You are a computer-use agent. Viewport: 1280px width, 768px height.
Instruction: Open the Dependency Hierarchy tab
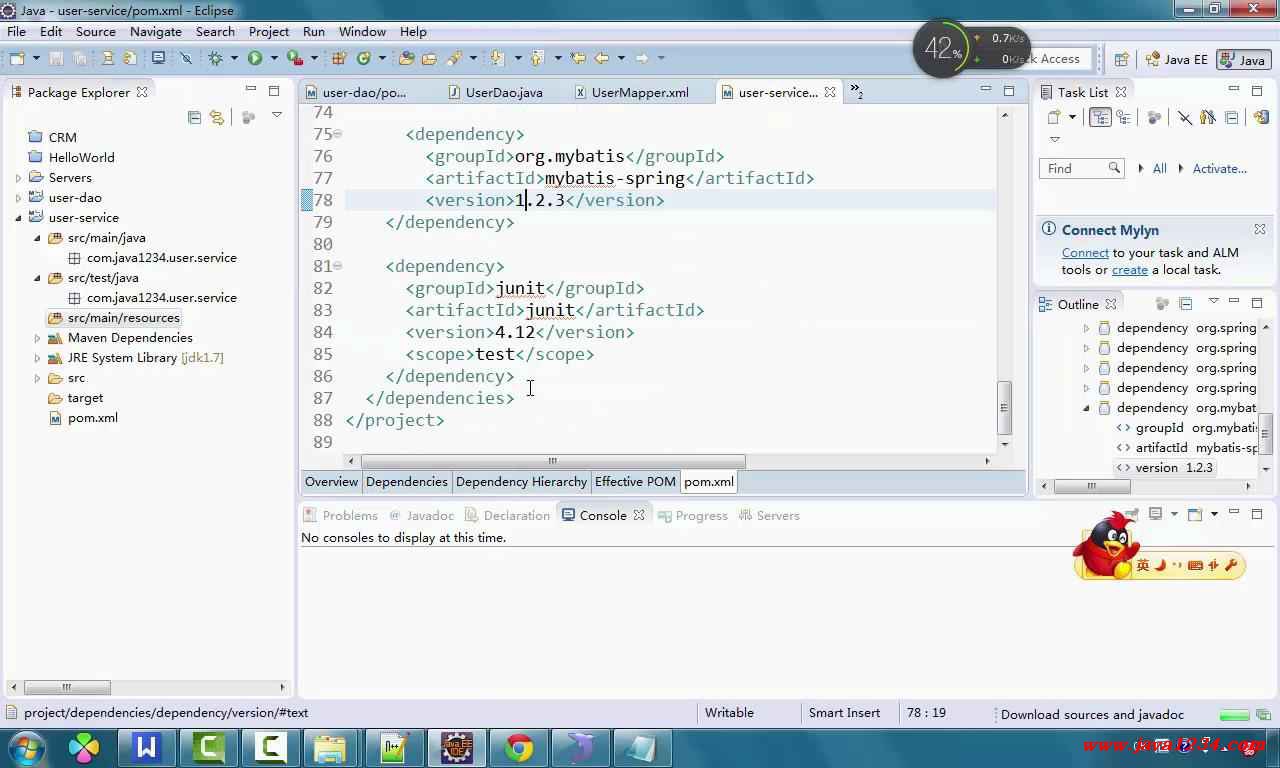click(x=521, y=481)
